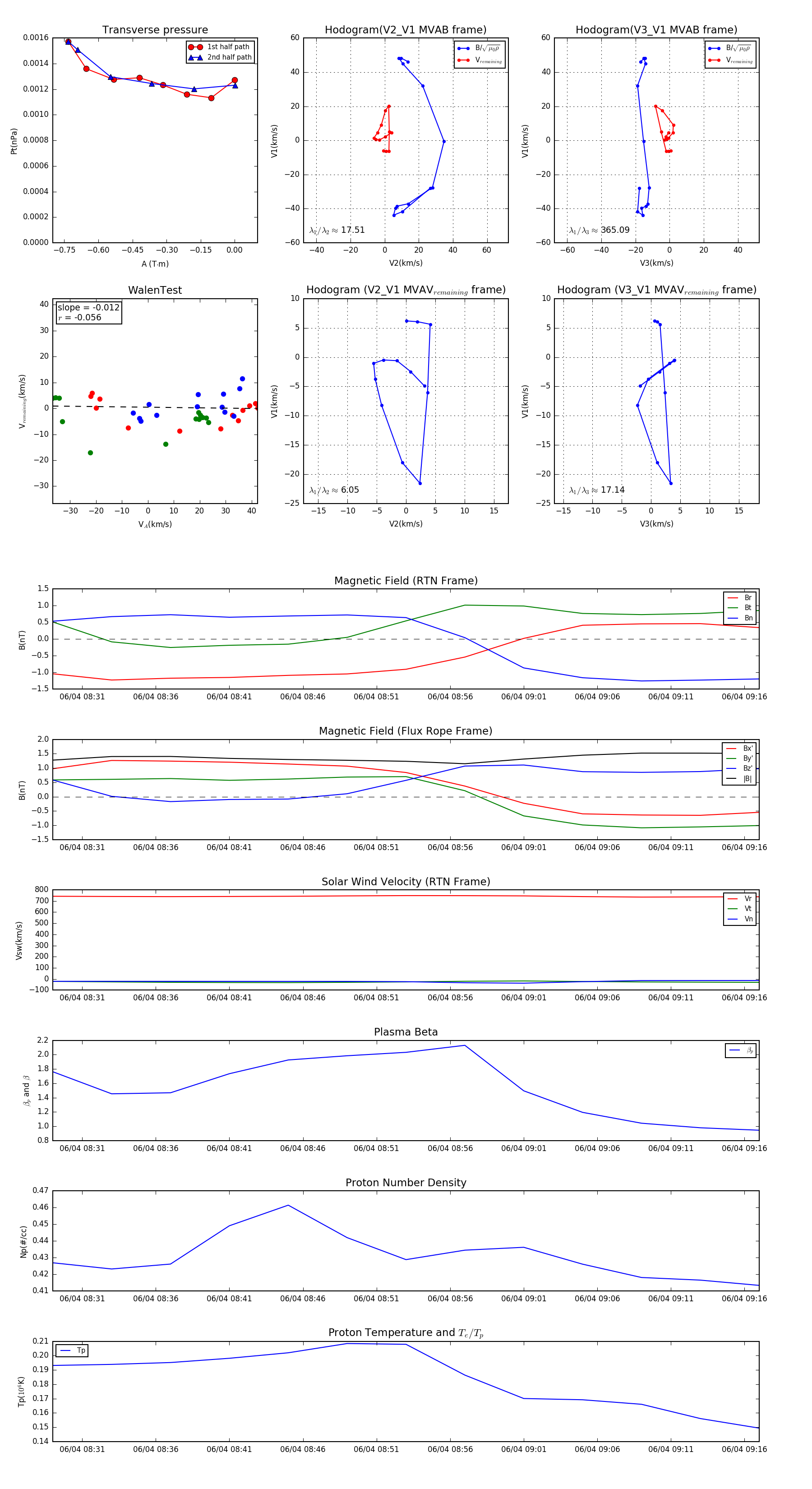Select the 'Vt' legend entry
The height and width of the screenshot is (1489, 812).
coord(740,909)
